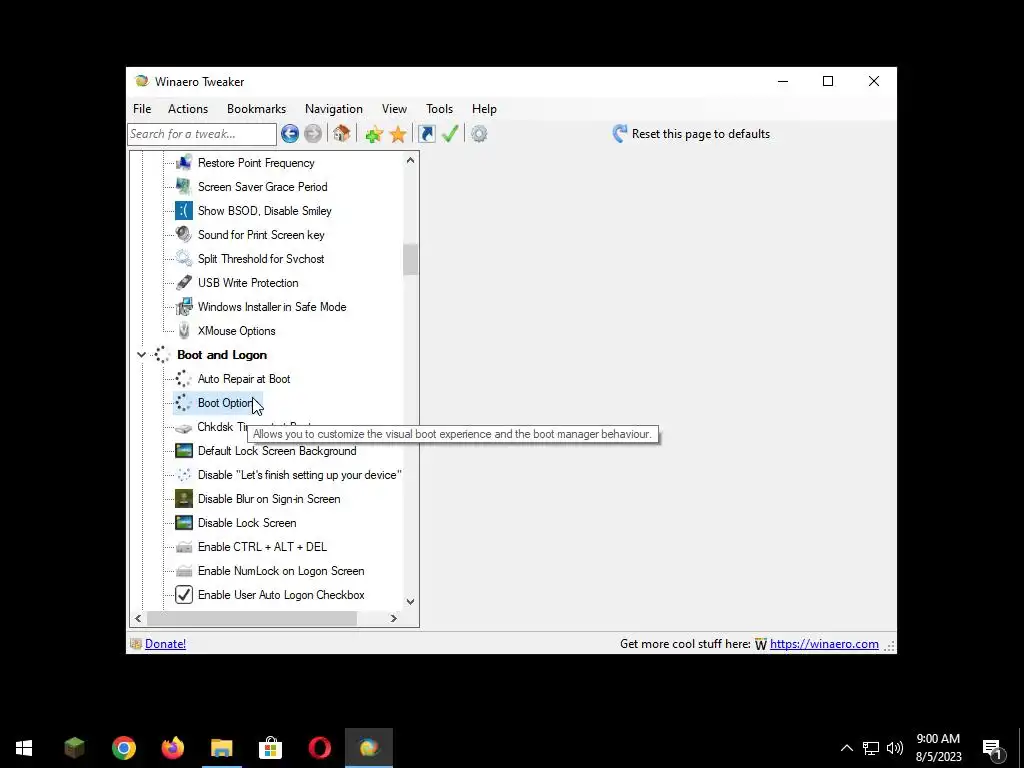Open the Navigation menu
This screenshot has height=768, width=1024.
[x=334, y=108]
